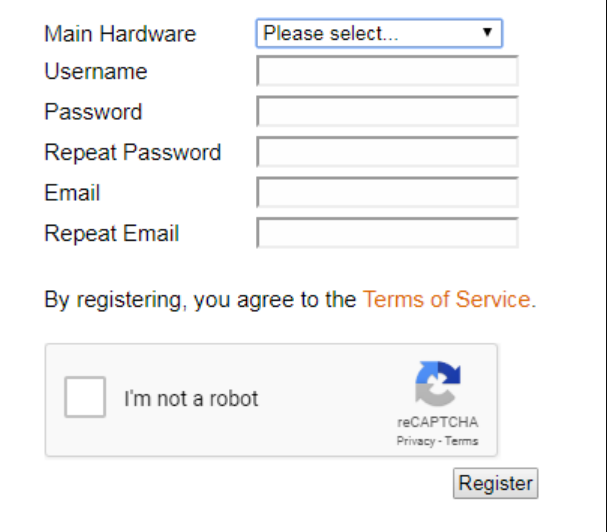Open the Main Hardware 'Please select...' dropdown
This screenshot has height=532, width=607.
[x=379, y=33]
